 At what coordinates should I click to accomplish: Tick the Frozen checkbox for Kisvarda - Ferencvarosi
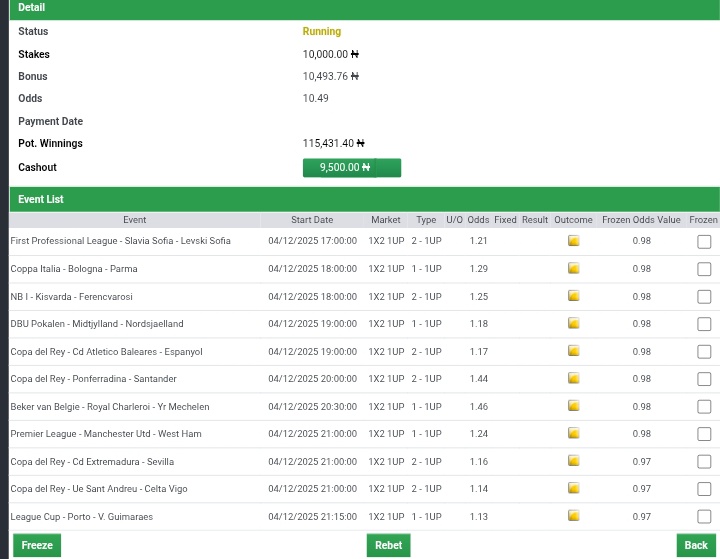704,297
